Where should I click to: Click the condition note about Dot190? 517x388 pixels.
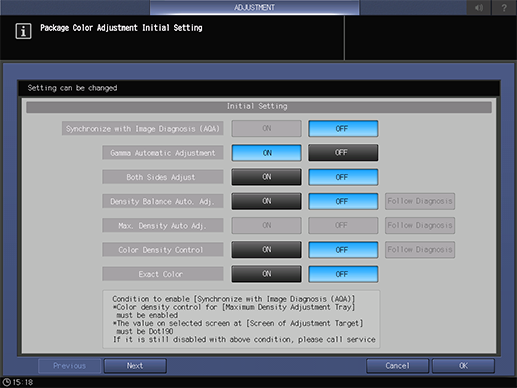[x=238, y=327]
